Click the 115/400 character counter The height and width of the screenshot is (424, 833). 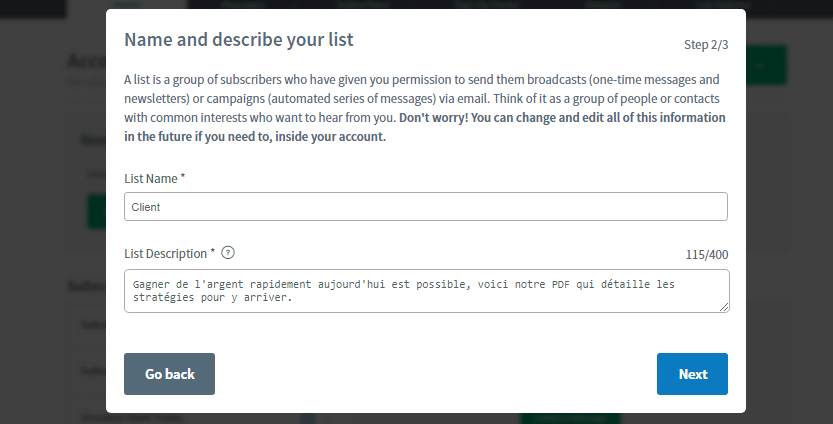(707, 255)
